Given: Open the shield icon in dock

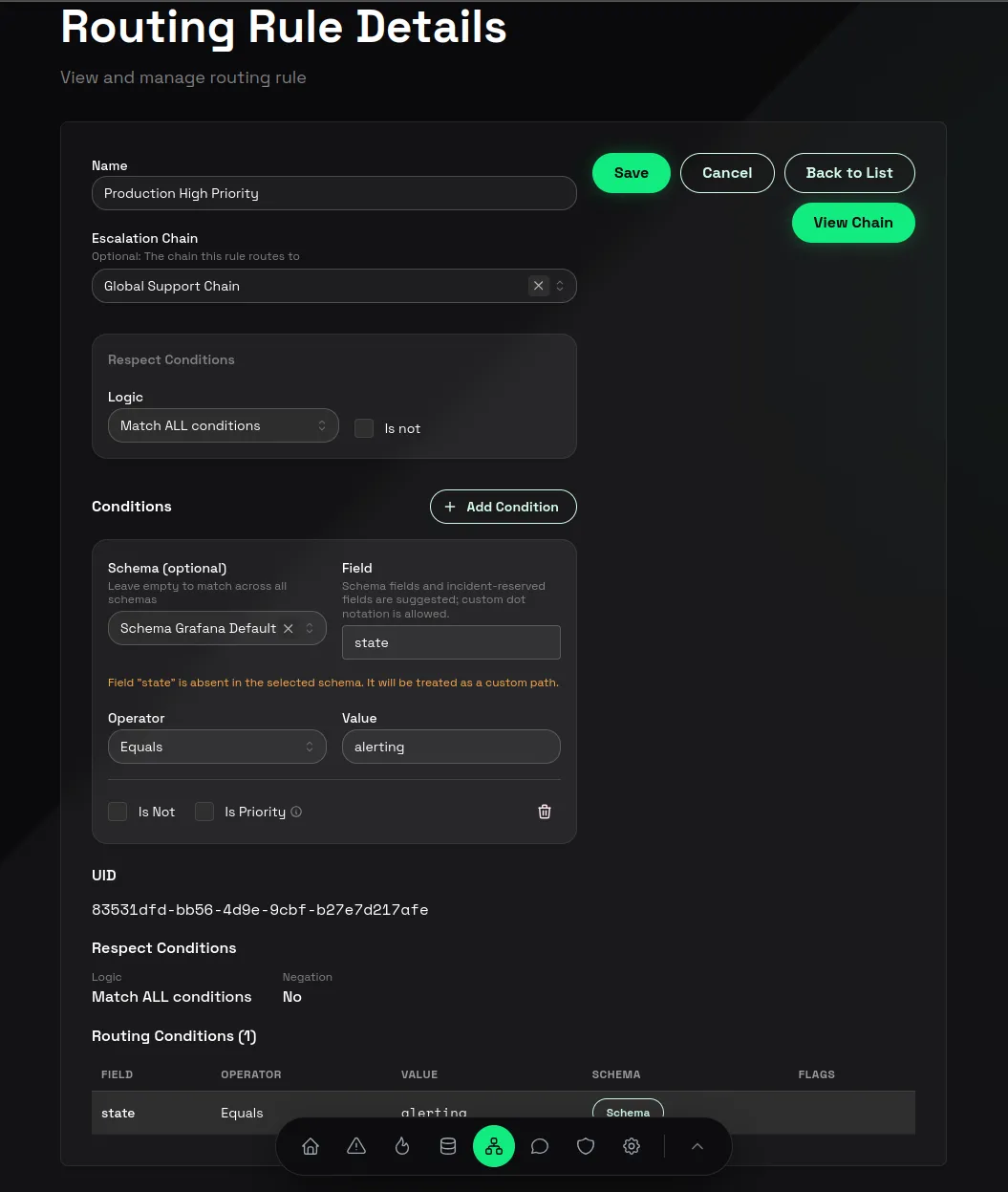Looking at the screenshot, I should pos(586,1146).
